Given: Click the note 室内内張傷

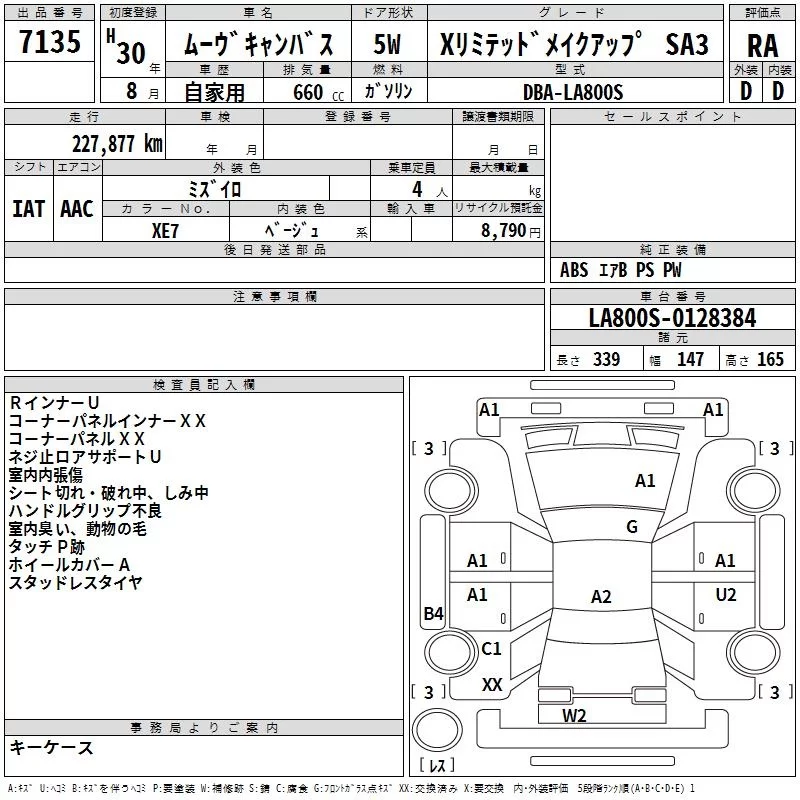Looking at the screenshot, I should coord(46,474).
